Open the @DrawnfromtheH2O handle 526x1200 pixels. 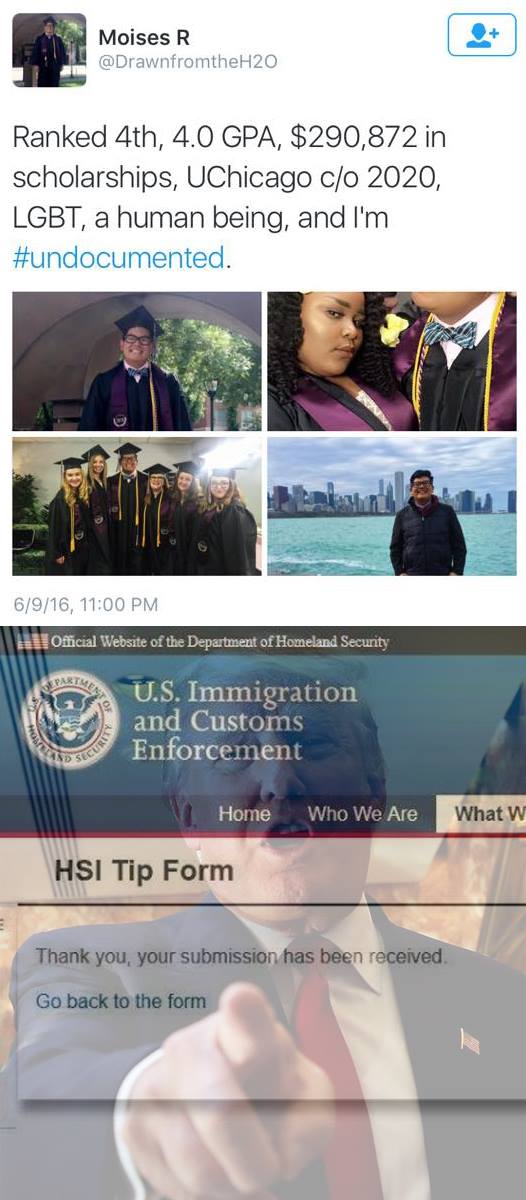(187, 62)
